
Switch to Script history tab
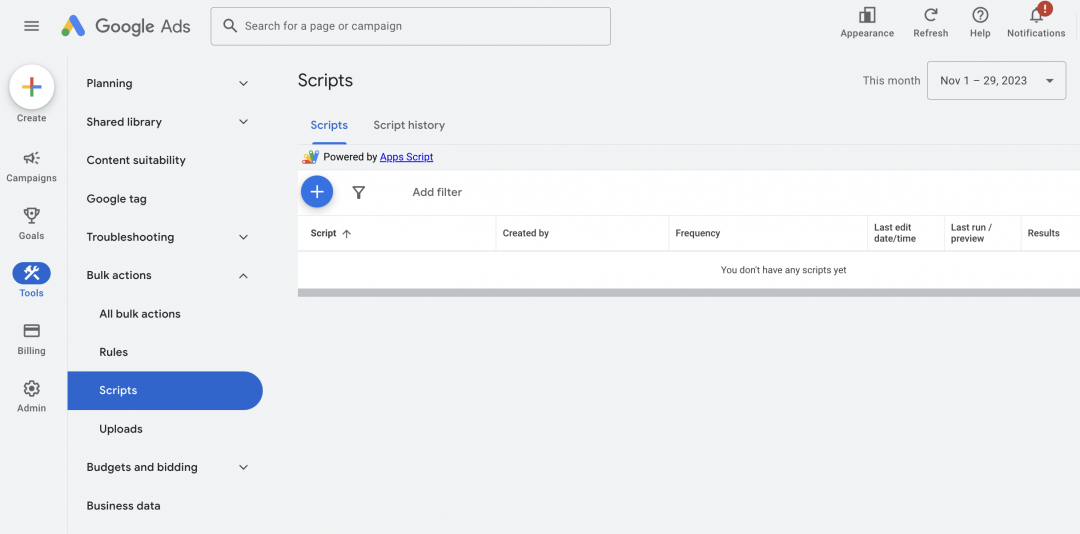pos(409,125)
